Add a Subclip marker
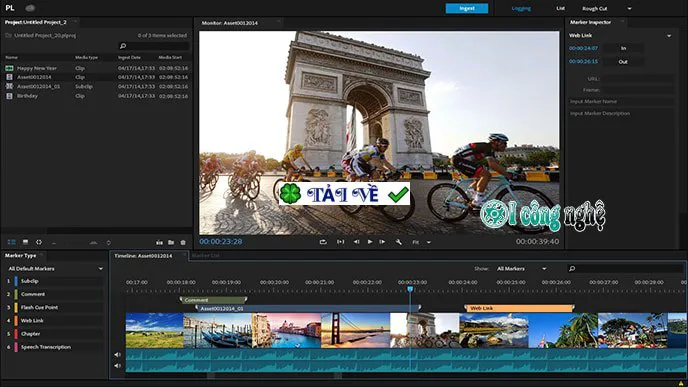 click(x=59, y=281)
